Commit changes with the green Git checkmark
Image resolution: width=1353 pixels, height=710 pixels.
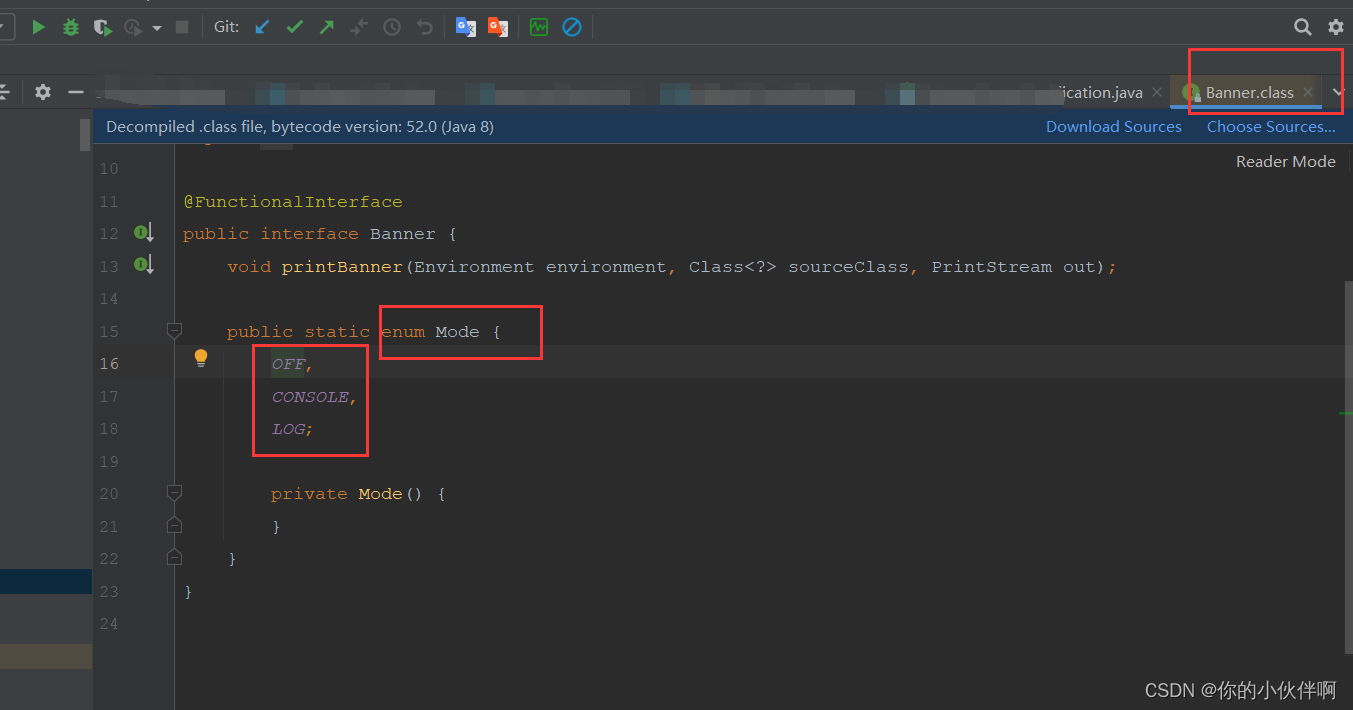click(294, 27)
